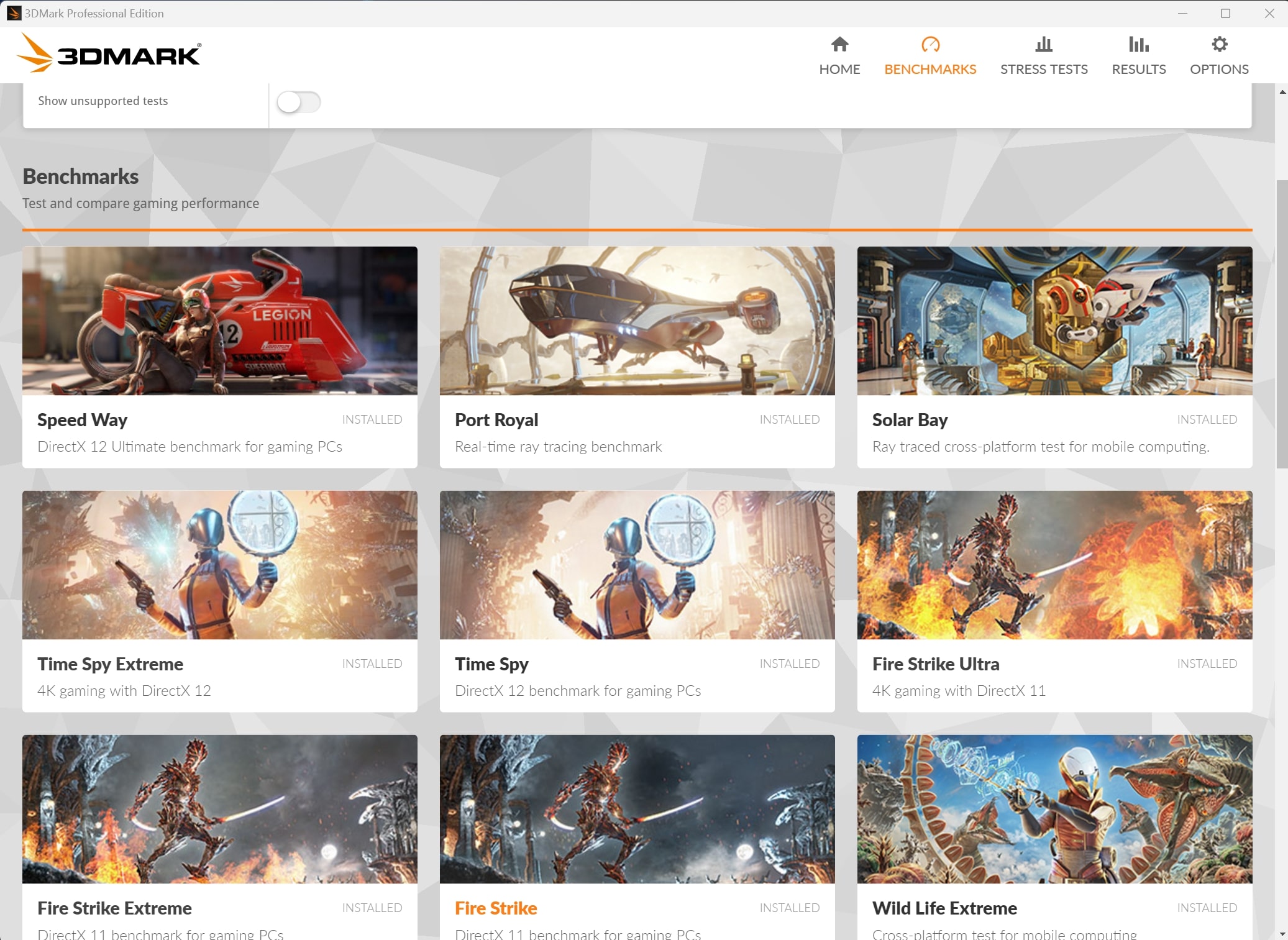Click 'DirectX 12 Ultimate benchmark for gaming PCs' text
This screenshot has height=940, width=1288.
tap(190, 447)
